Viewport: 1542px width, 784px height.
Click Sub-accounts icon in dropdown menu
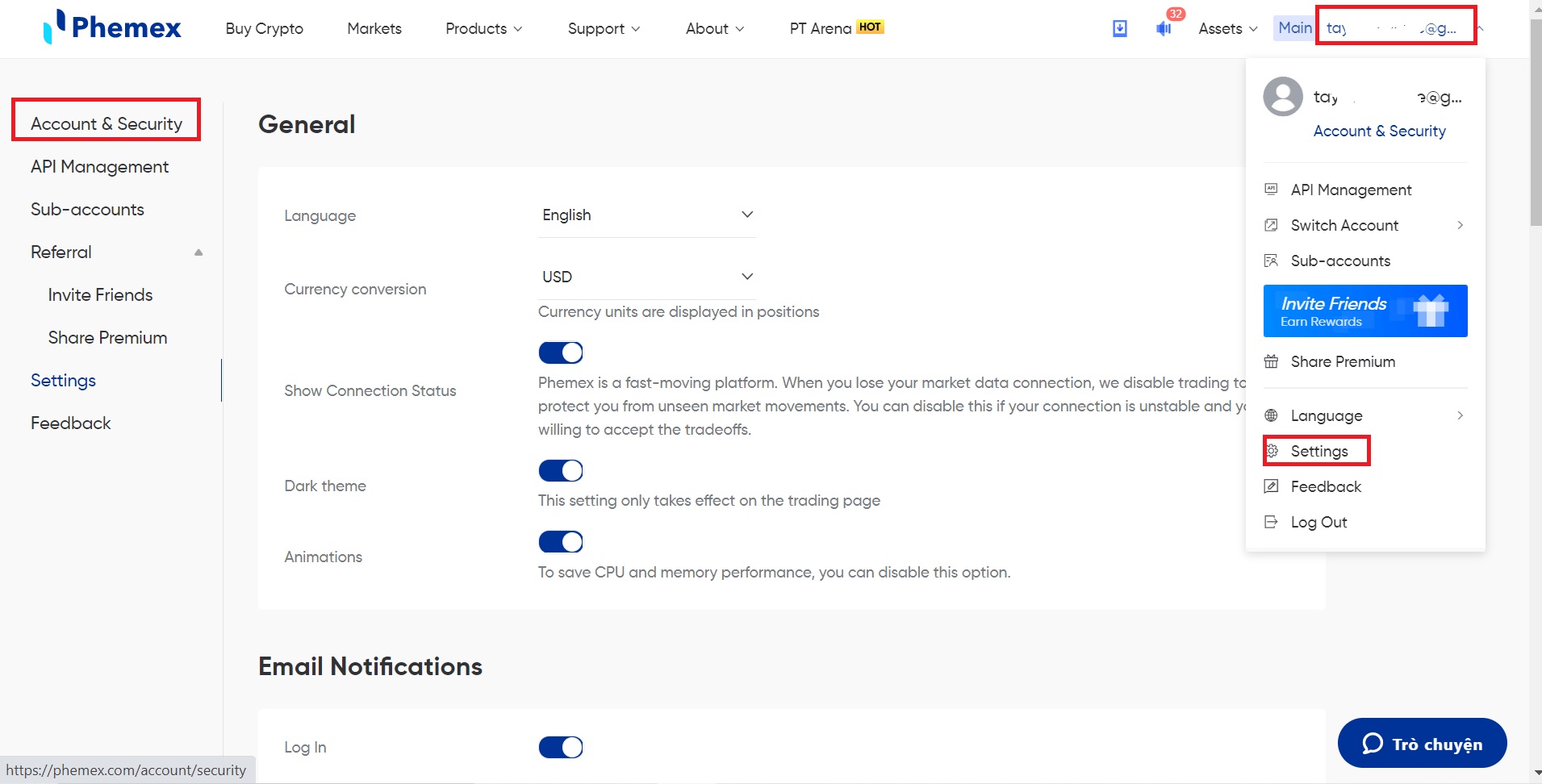point(1271,261)
